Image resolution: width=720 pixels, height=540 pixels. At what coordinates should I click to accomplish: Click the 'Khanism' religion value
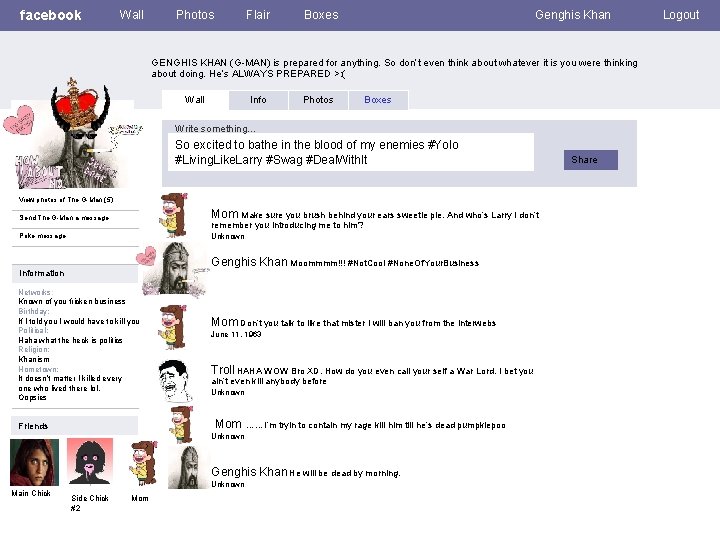coord(34,359)
